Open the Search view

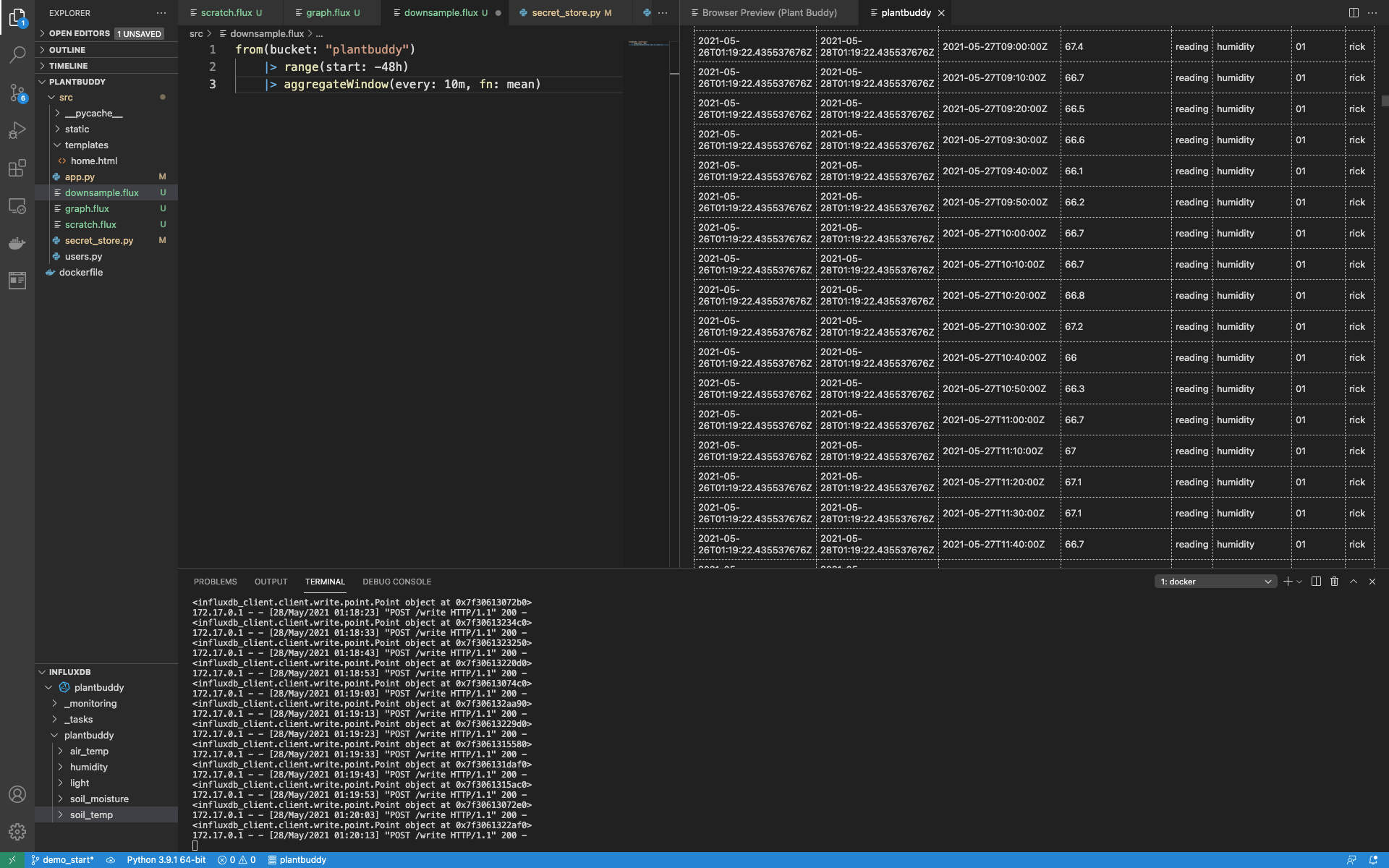point(17,55)
